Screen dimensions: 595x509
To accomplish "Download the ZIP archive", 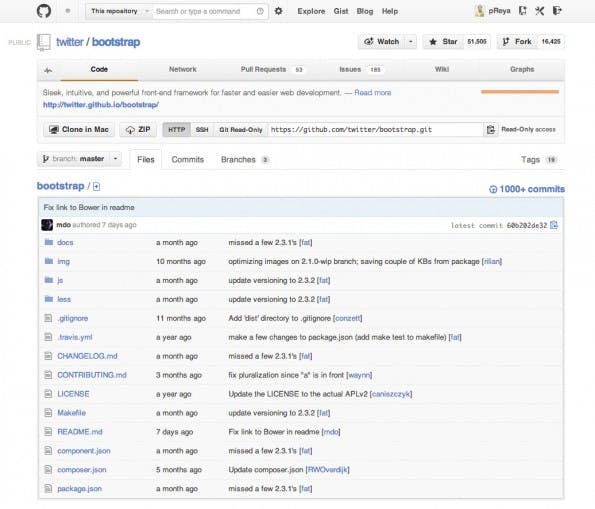I will [x=138, y=129].
